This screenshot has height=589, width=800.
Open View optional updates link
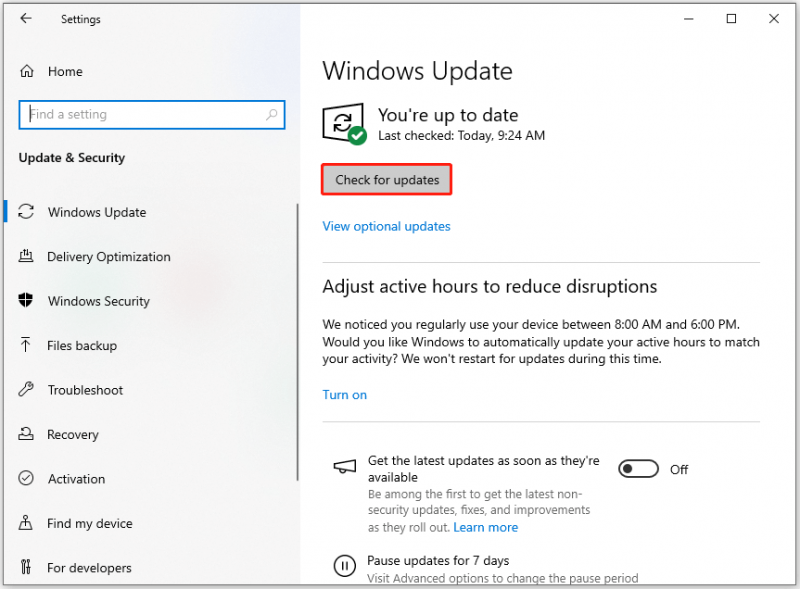pos(386,226)
